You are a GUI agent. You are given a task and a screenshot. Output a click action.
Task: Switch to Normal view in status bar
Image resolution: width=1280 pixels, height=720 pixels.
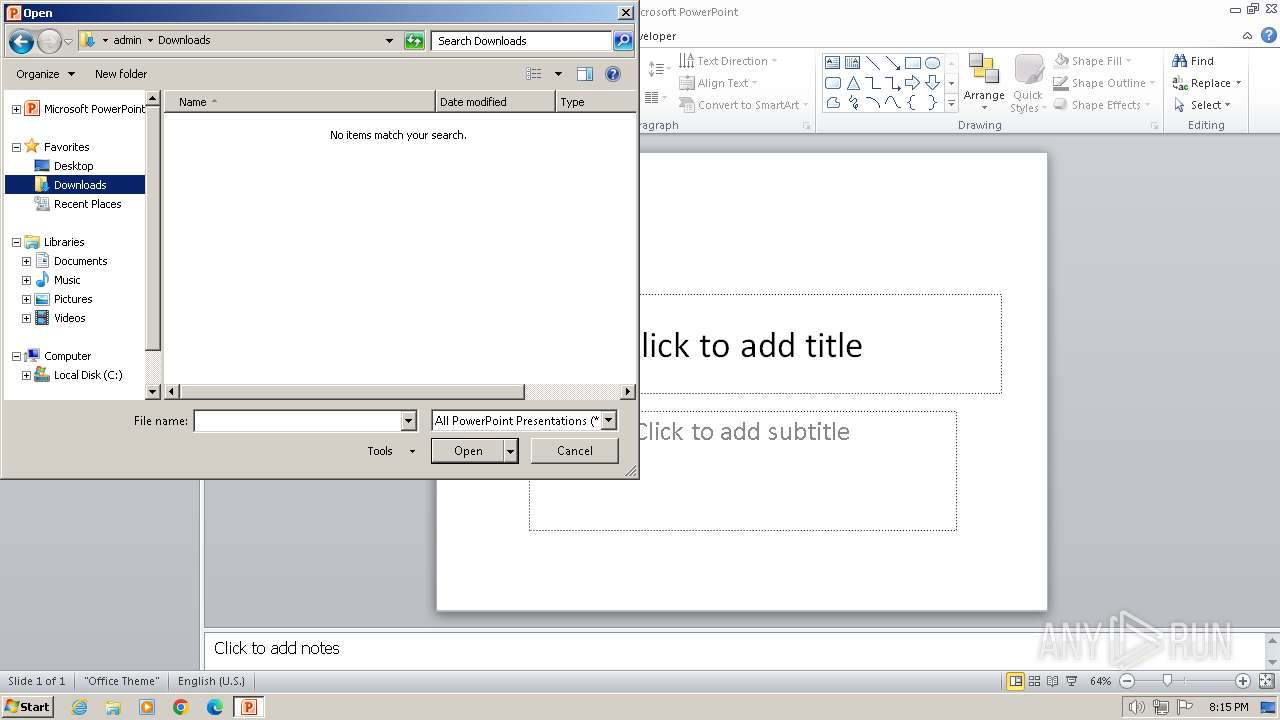(1015, 681)
